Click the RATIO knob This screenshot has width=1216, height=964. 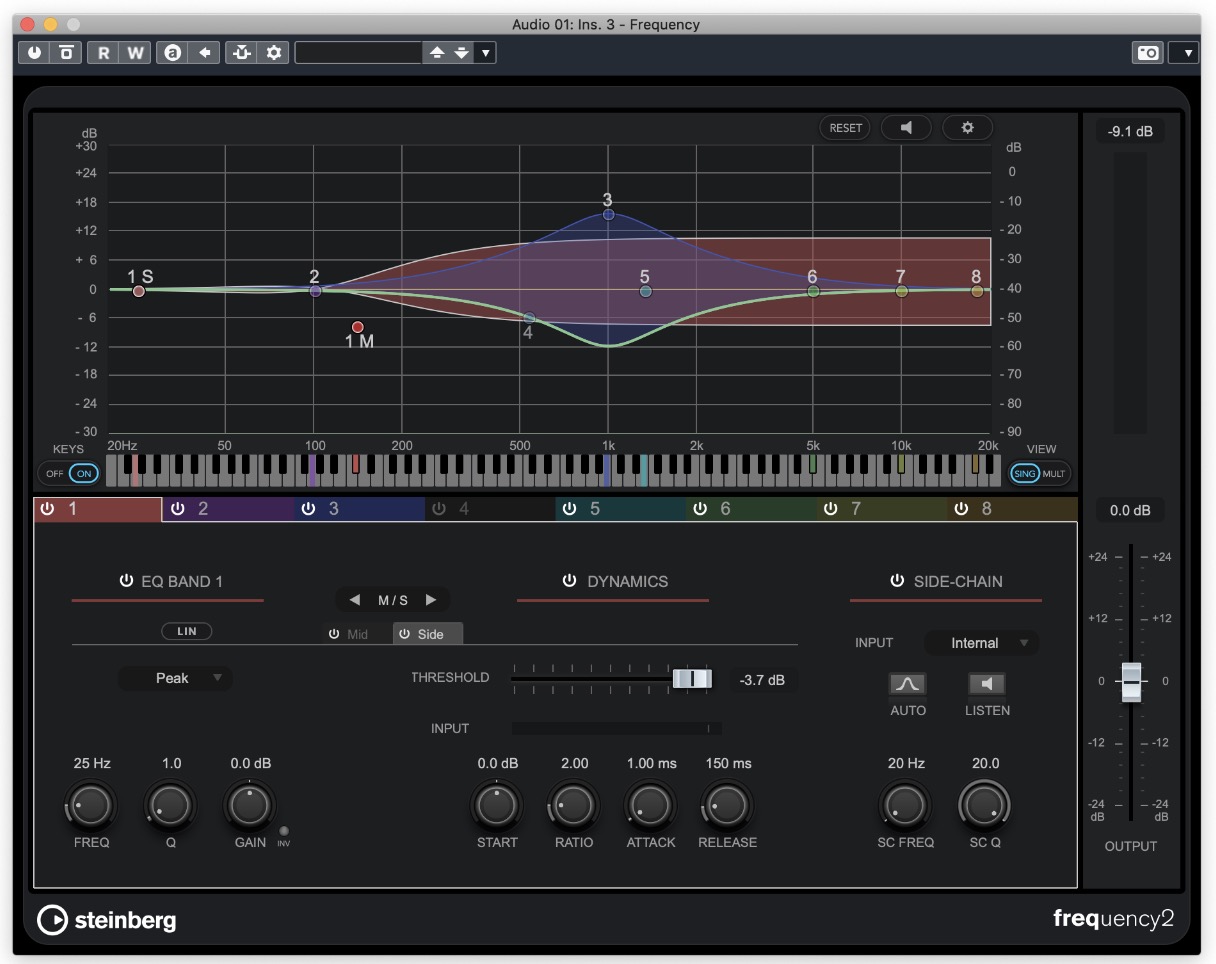(x=574, y=805)
